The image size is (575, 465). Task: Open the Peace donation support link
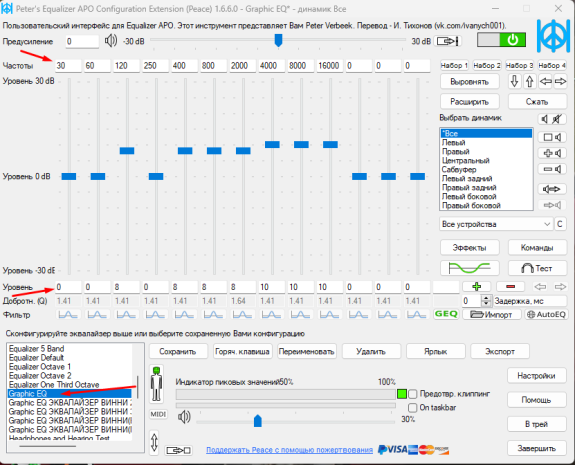[289, 450]
